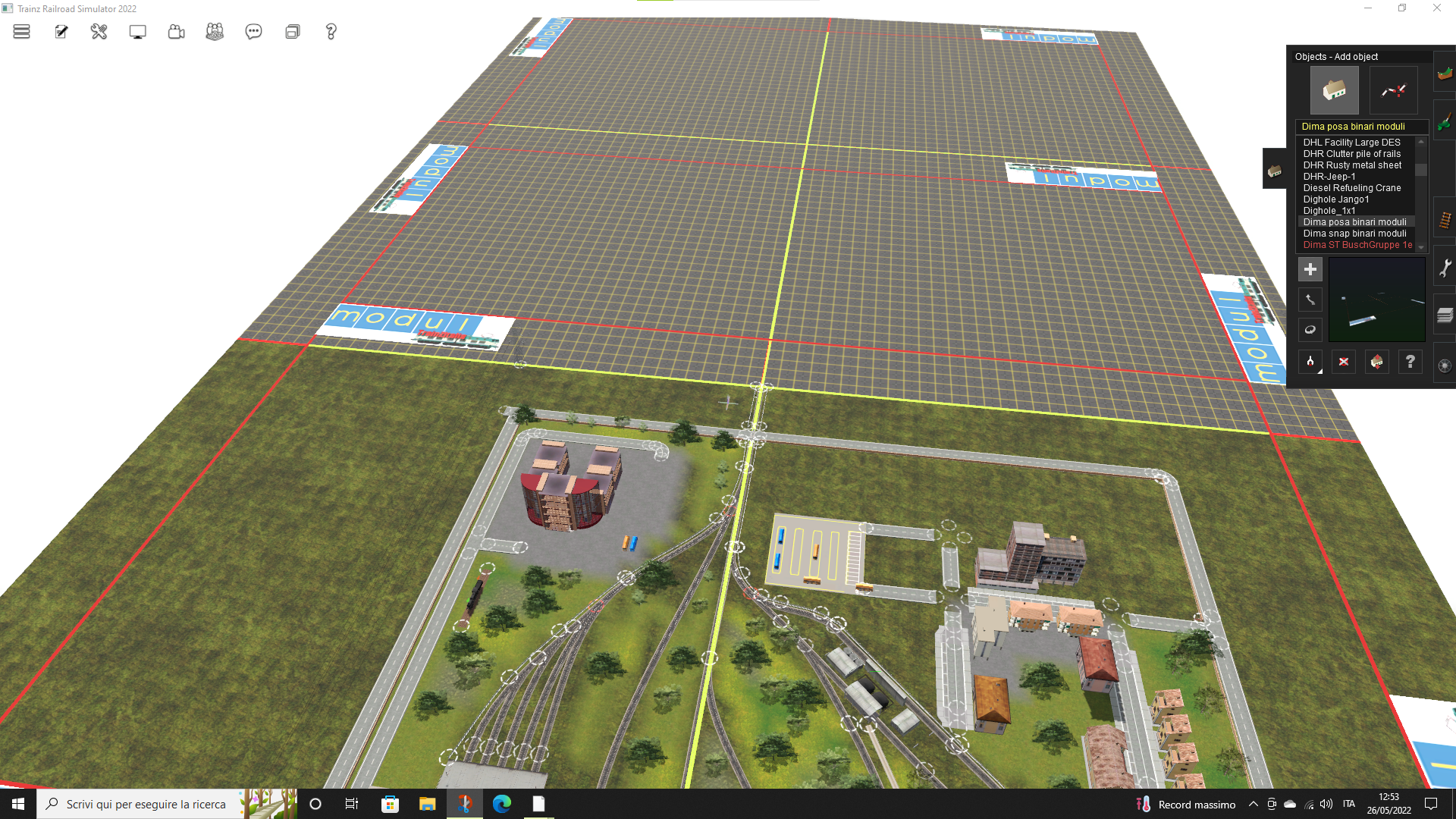1456x819 pixels.
Task: Open the Windows layout menu icon
Action: pos(292,32)
